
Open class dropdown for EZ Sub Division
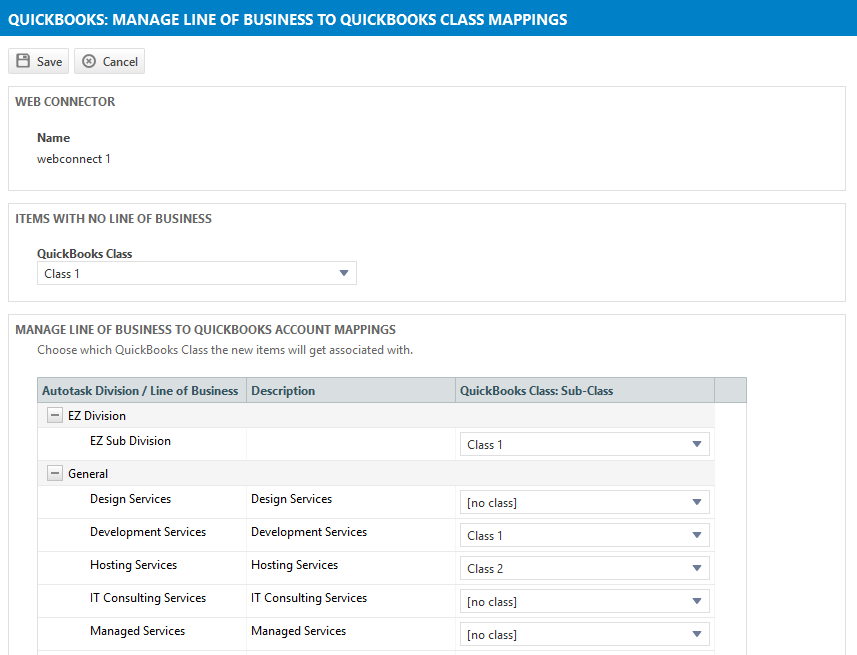point(584,445)
